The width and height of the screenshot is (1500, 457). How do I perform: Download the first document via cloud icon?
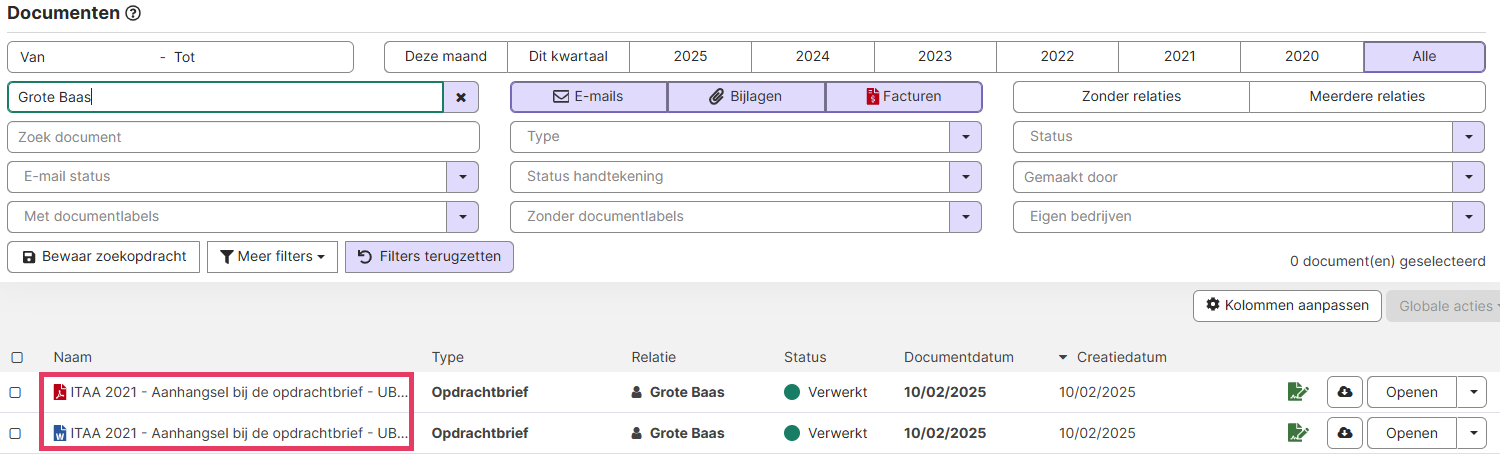1345,392
